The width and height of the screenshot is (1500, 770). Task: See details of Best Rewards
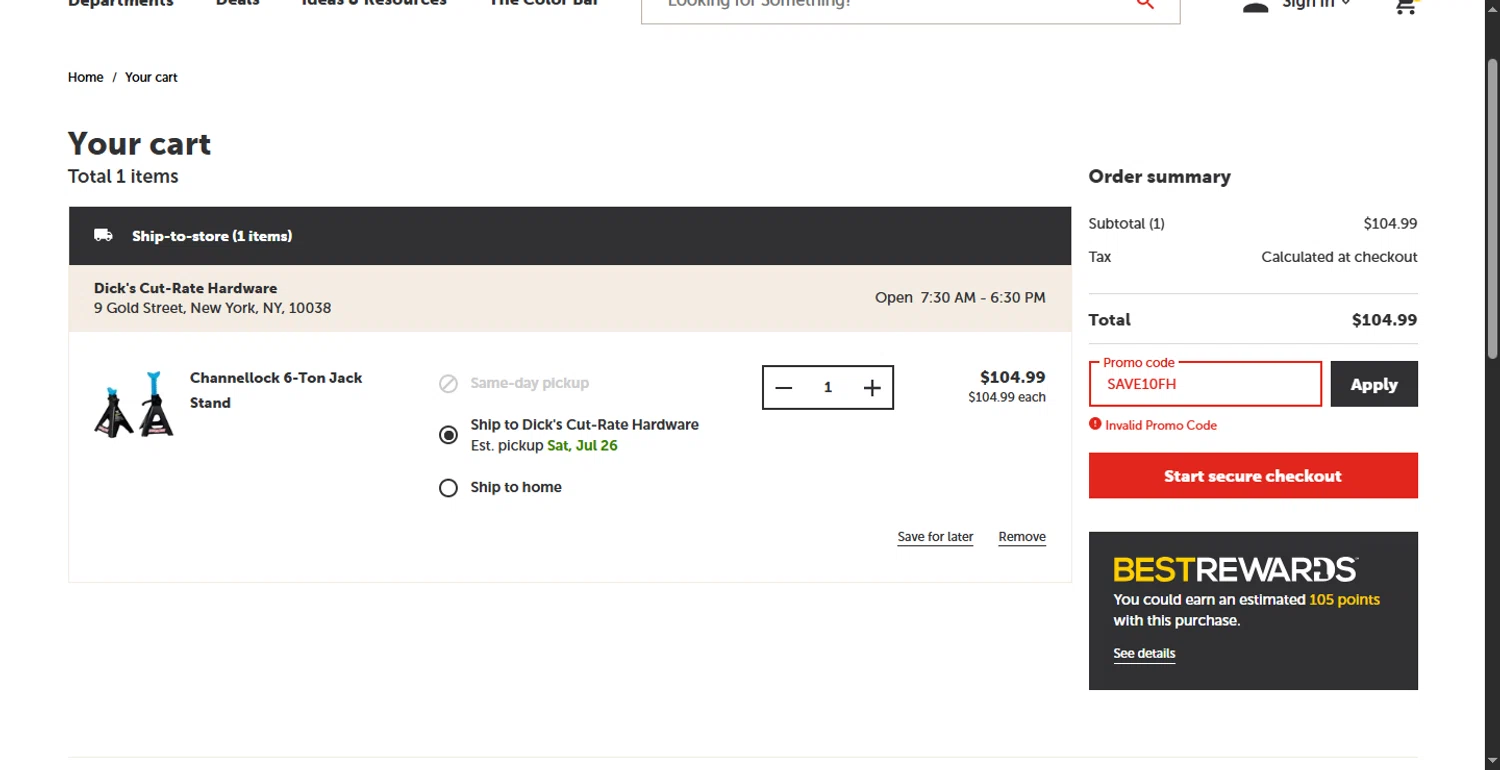pos(1144,653)
